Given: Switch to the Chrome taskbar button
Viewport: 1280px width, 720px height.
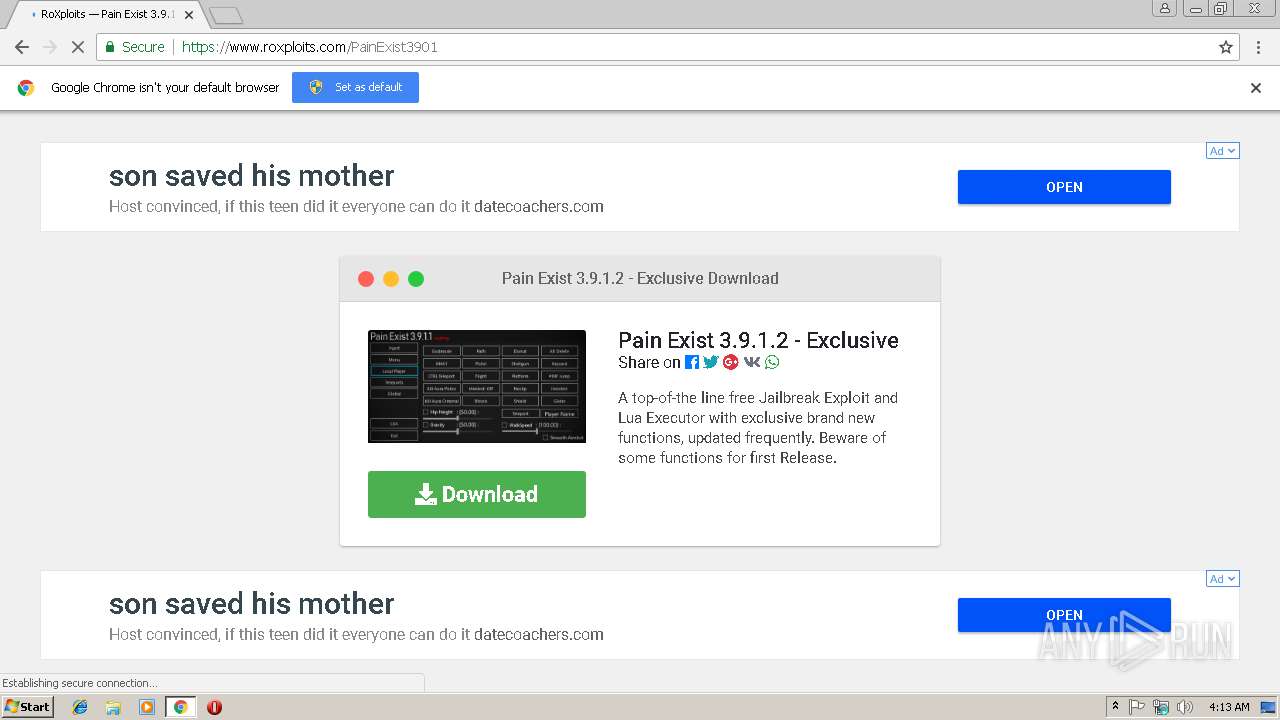Looking at the screenshot, I should tap(181, 707).
